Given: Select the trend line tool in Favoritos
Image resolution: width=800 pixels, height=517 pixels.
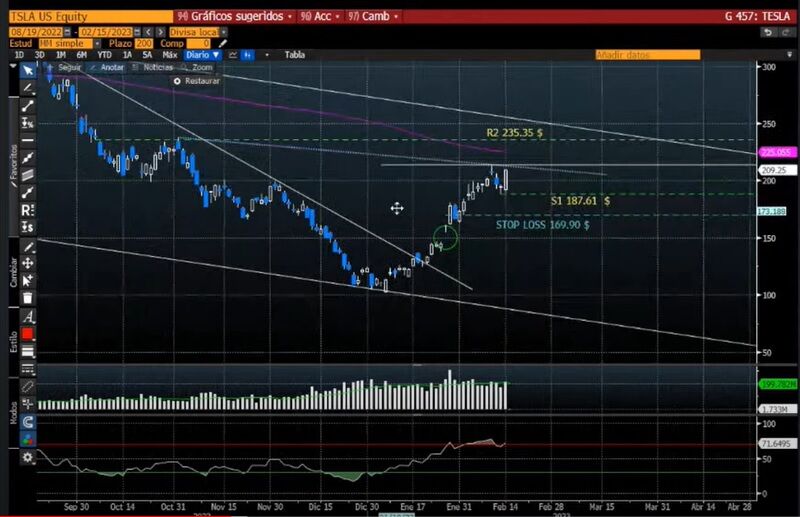Looking at the screenshot, I should coord(28,106).
